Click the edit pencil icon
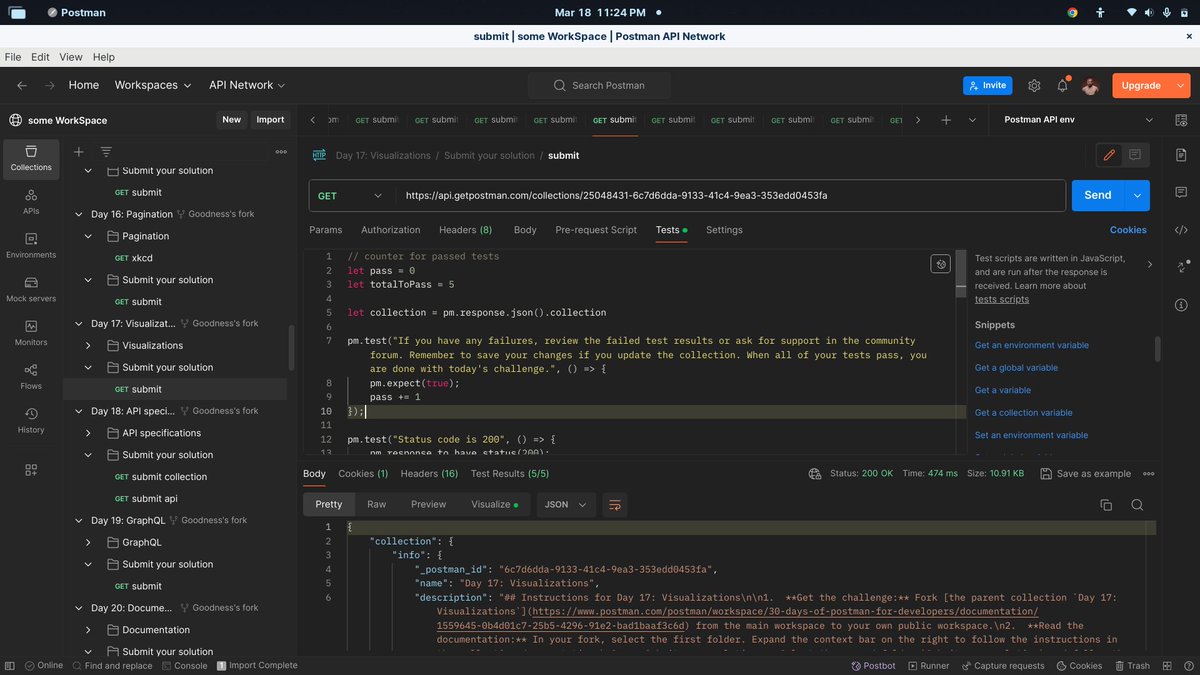Image resolution: width=1200 pixels, height=675 pixels. [x=1108, y=155]
